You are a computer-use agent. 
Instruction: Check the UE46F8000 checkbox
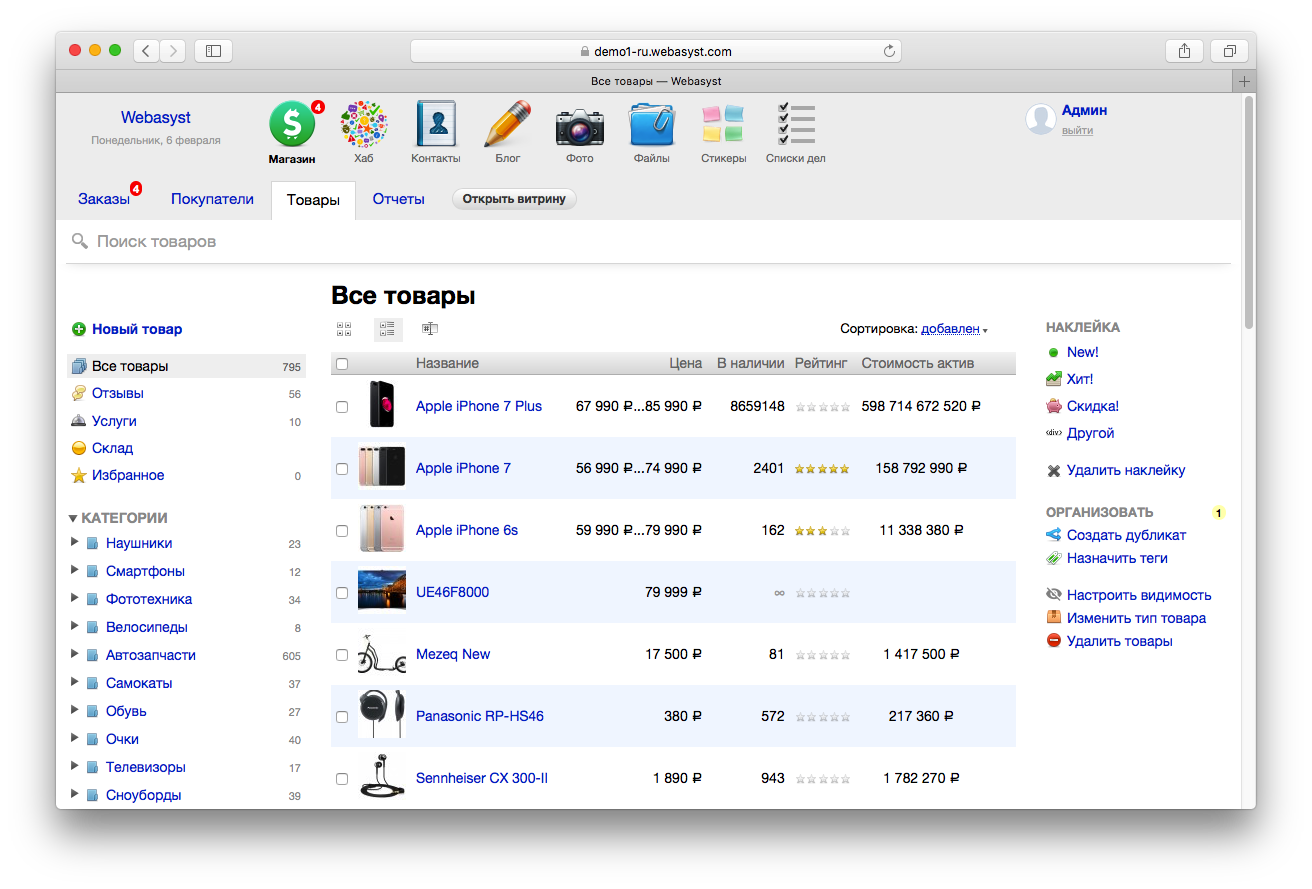(342, 593)
